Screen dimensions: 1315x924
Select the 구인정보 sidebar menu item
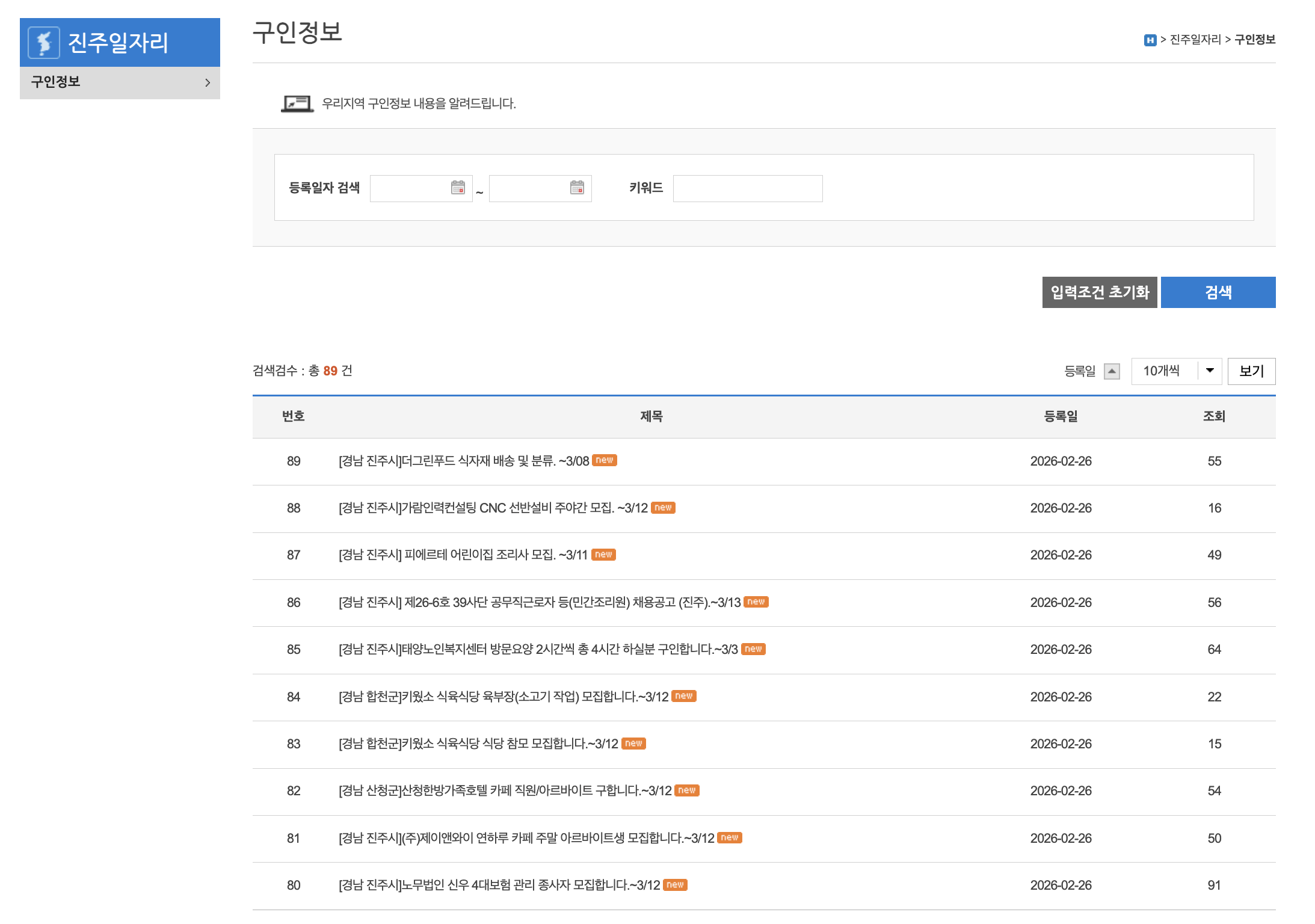57,82
